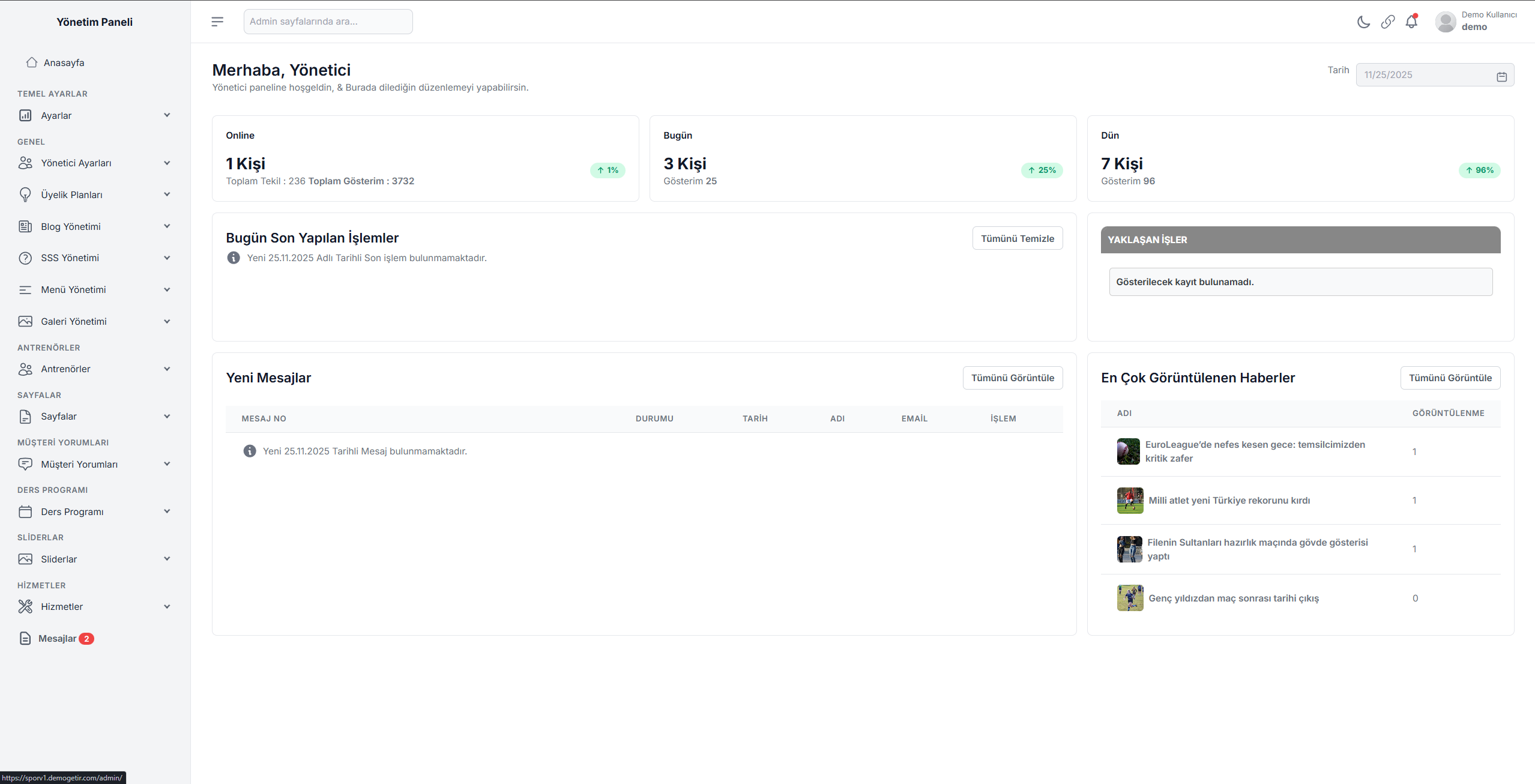Screen dimensions: 1535x784
Task: Toggle dark mode with moon icon
Action: click(x=1363, y=22)
